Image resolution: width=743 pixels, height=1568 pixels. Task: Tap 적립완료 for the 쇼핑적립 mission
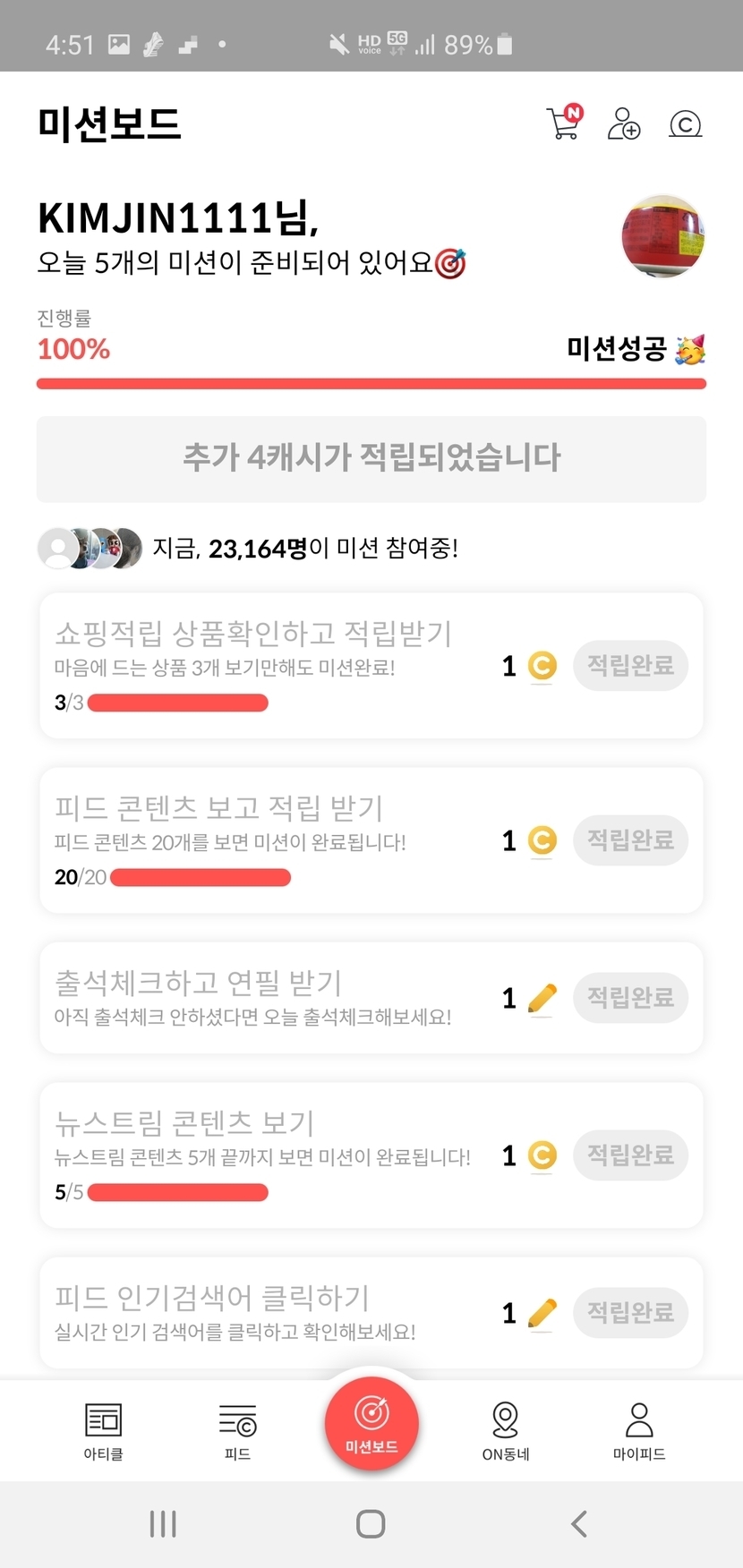(x=630, y=665)
